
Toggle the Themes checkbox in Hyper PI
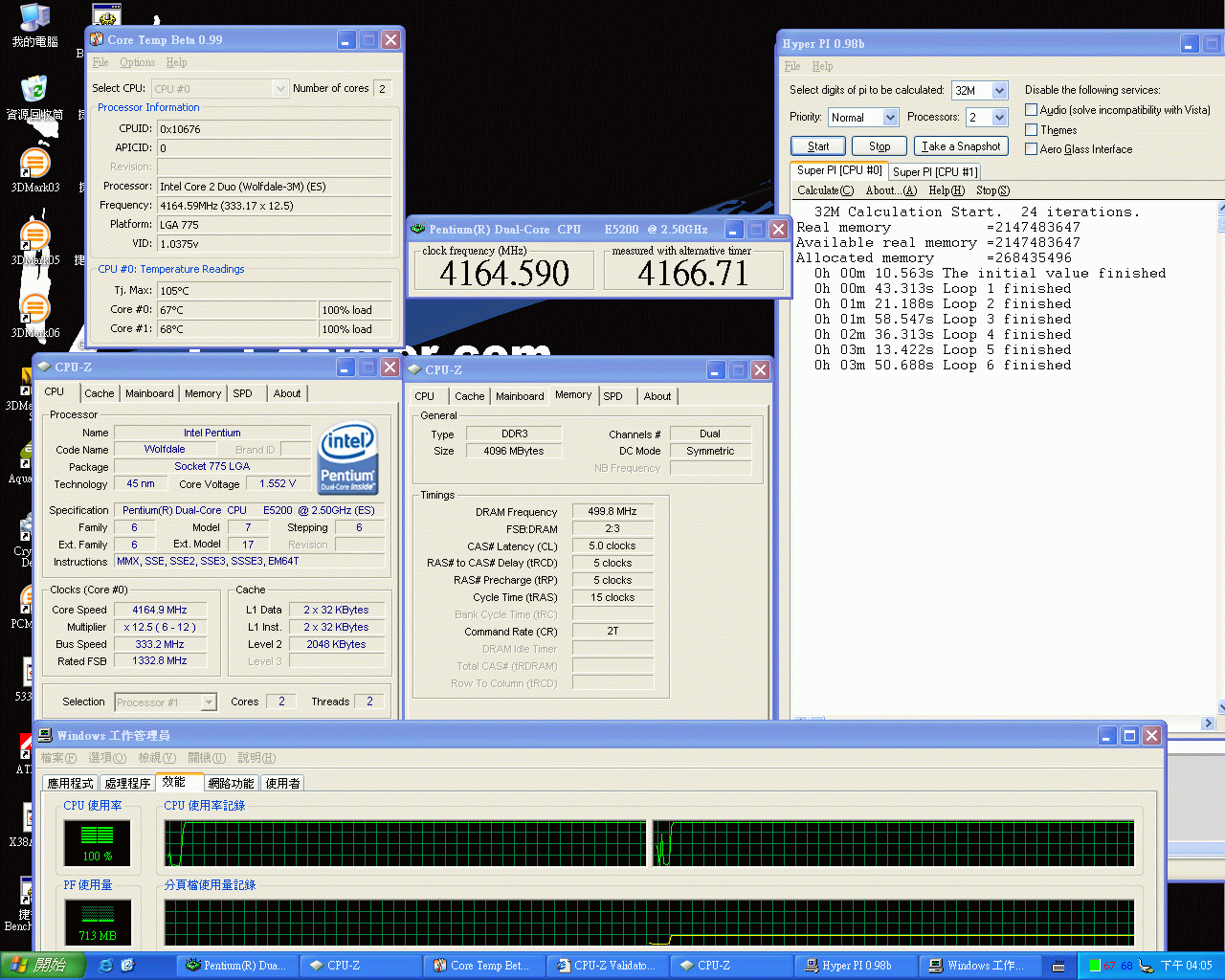1031,129
